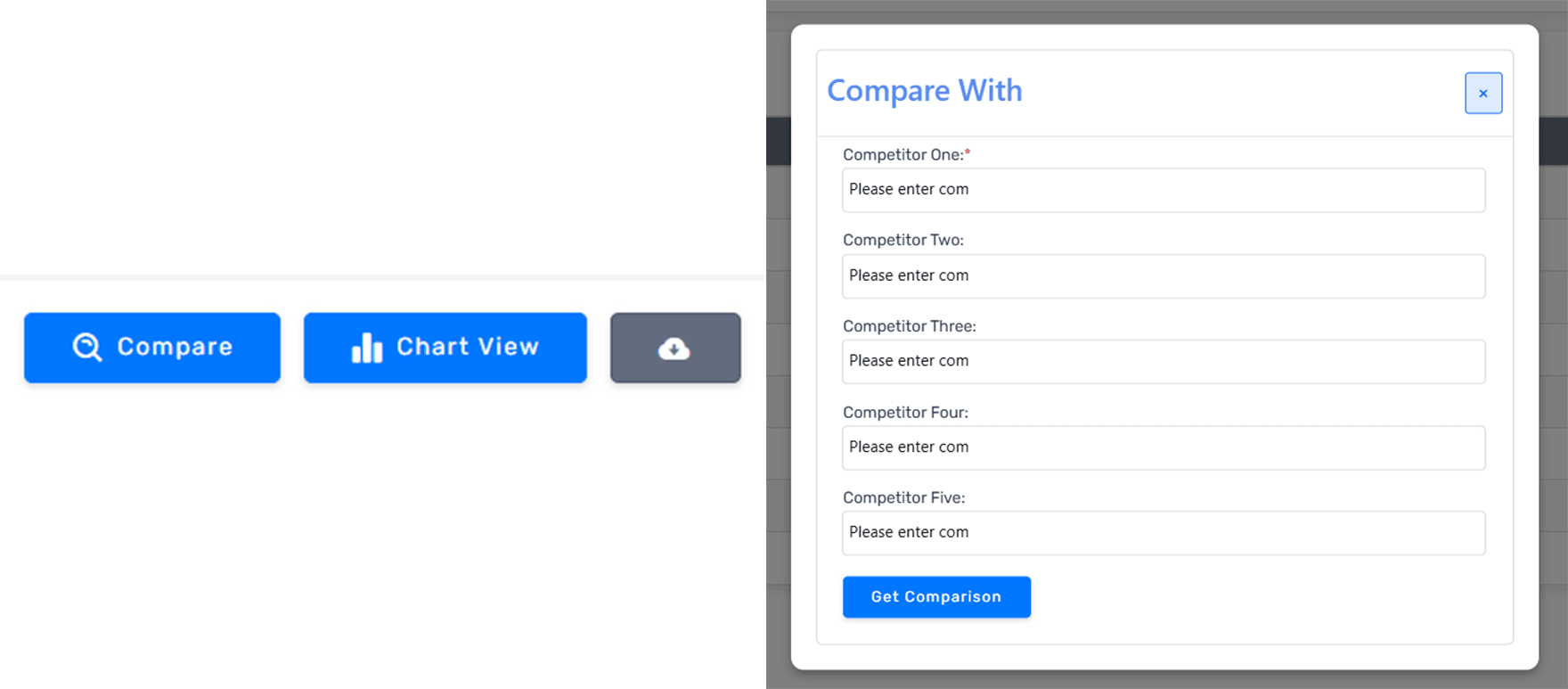Screen dimensions: 1568x689
Task: Focus the Competitor Four text field
Action: pyautogui.click(x=1163, y=447)
